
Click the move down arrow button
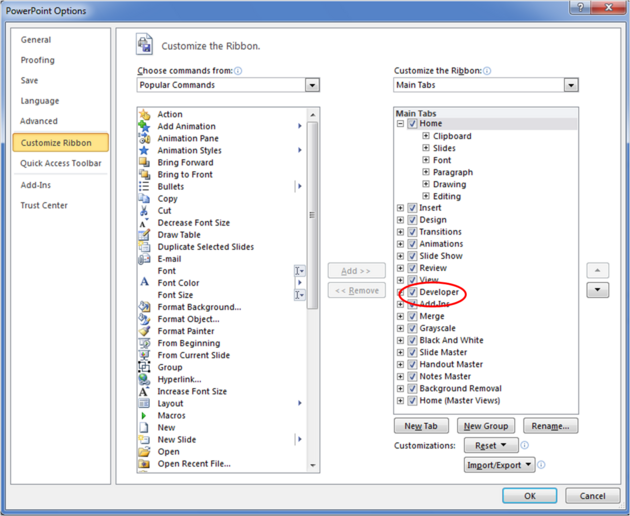pyautogui.click(x=597, y=290)
